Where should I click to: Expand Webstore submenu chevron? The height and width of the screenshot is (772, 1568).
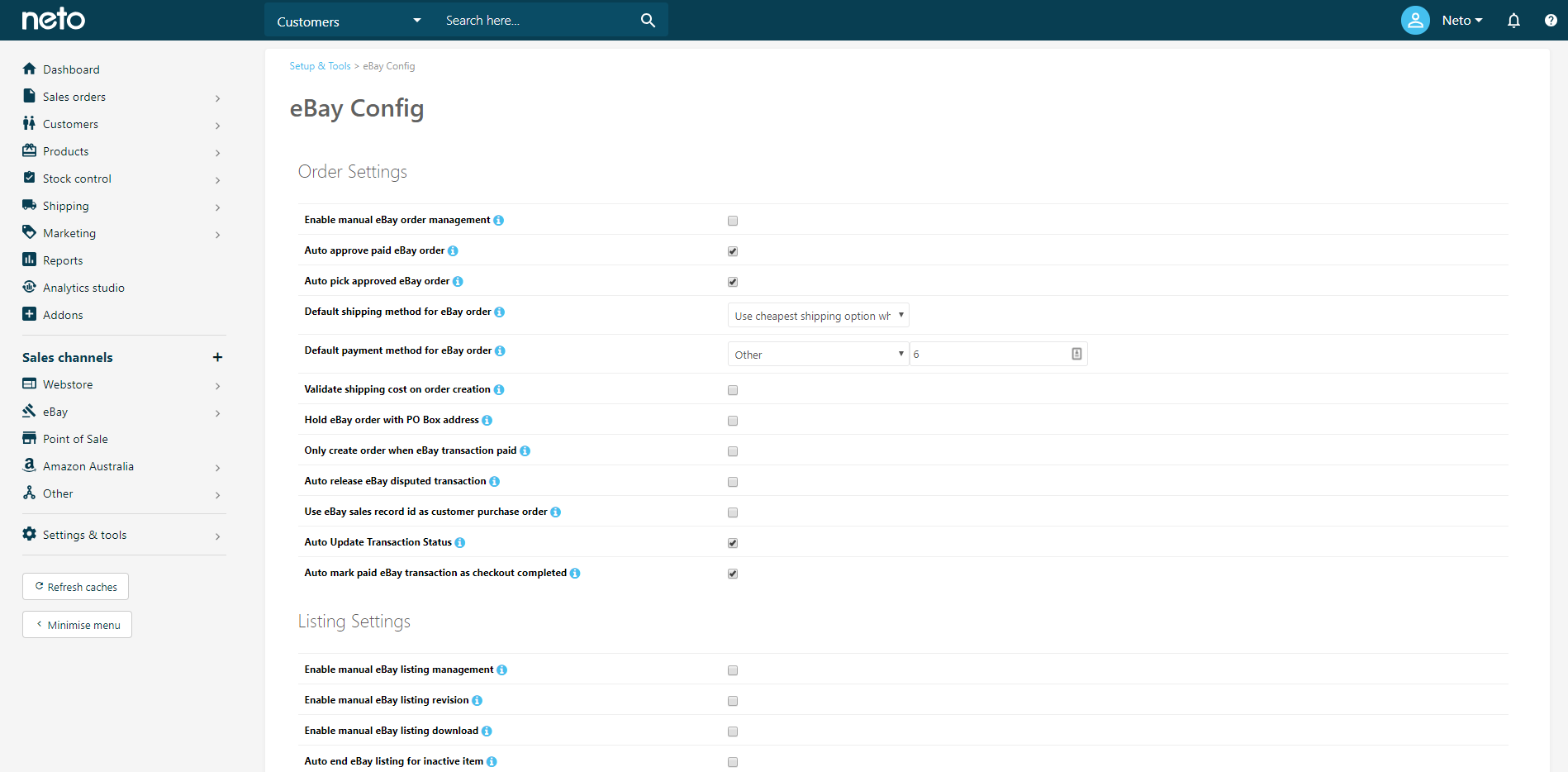pyautogui.click(x=217, y=386)
